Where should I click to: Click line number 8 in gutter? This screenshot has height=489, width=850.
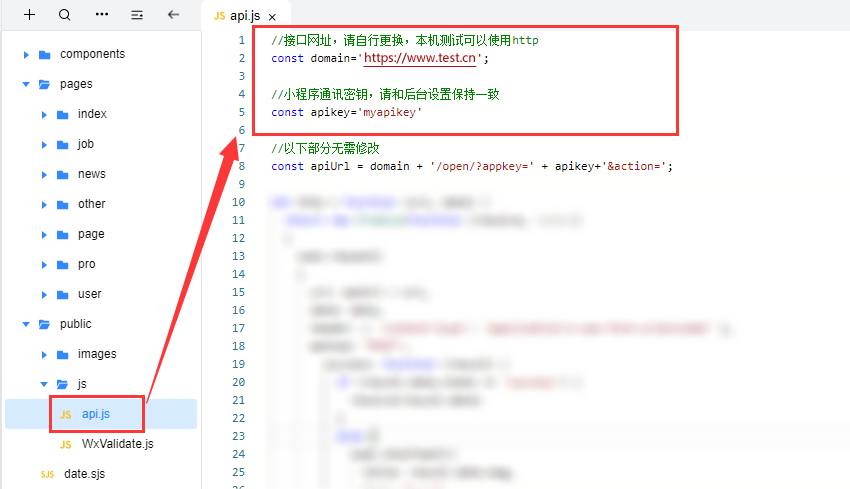pos(240,166)
